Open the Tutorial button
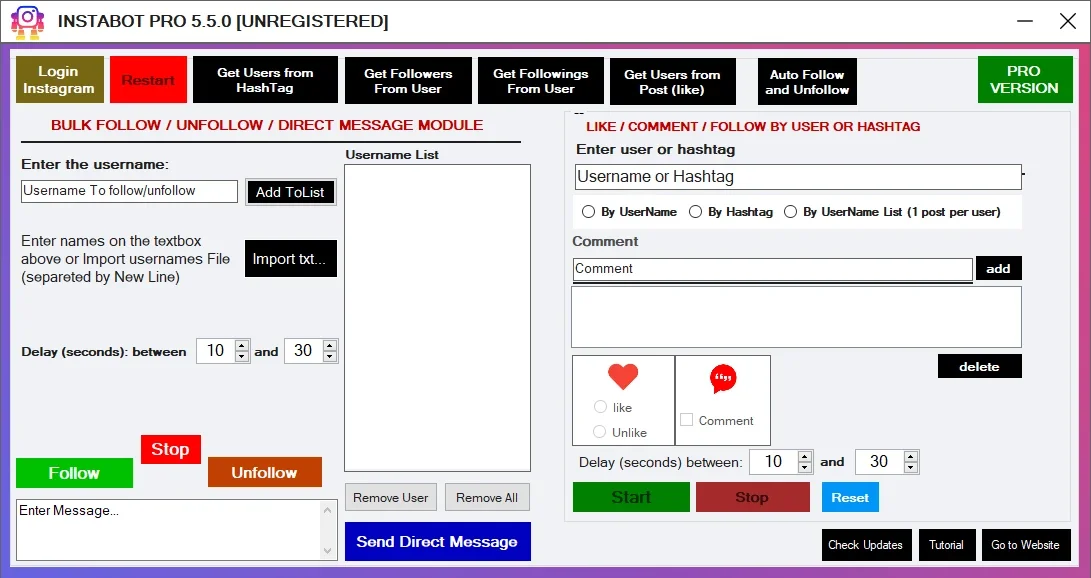This screenshot has width=1091, height=578. [x=946, y=545]
